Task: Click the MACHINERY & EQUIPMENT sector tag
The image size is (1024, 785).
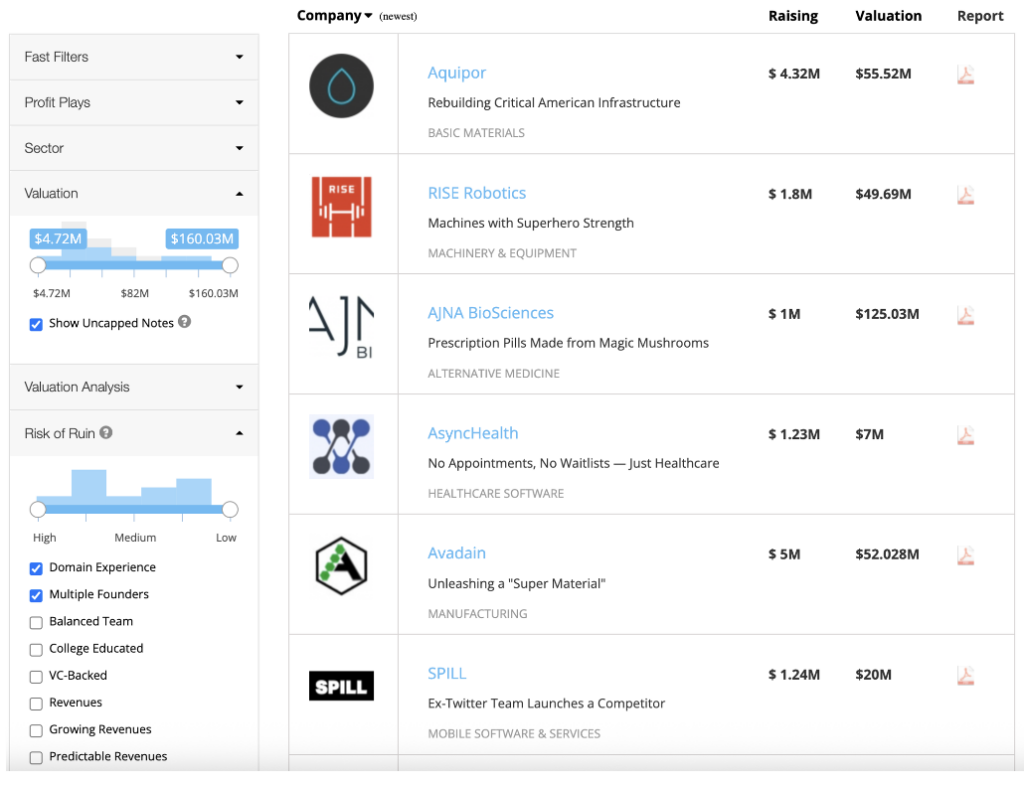Action: pyautogui.click(x=502, y=253)
